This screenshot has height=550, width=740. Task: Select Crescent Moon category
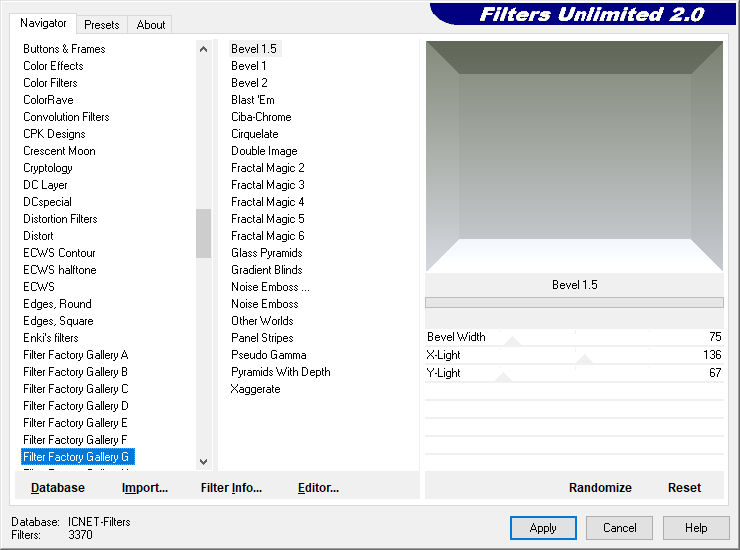coord(59,151)
